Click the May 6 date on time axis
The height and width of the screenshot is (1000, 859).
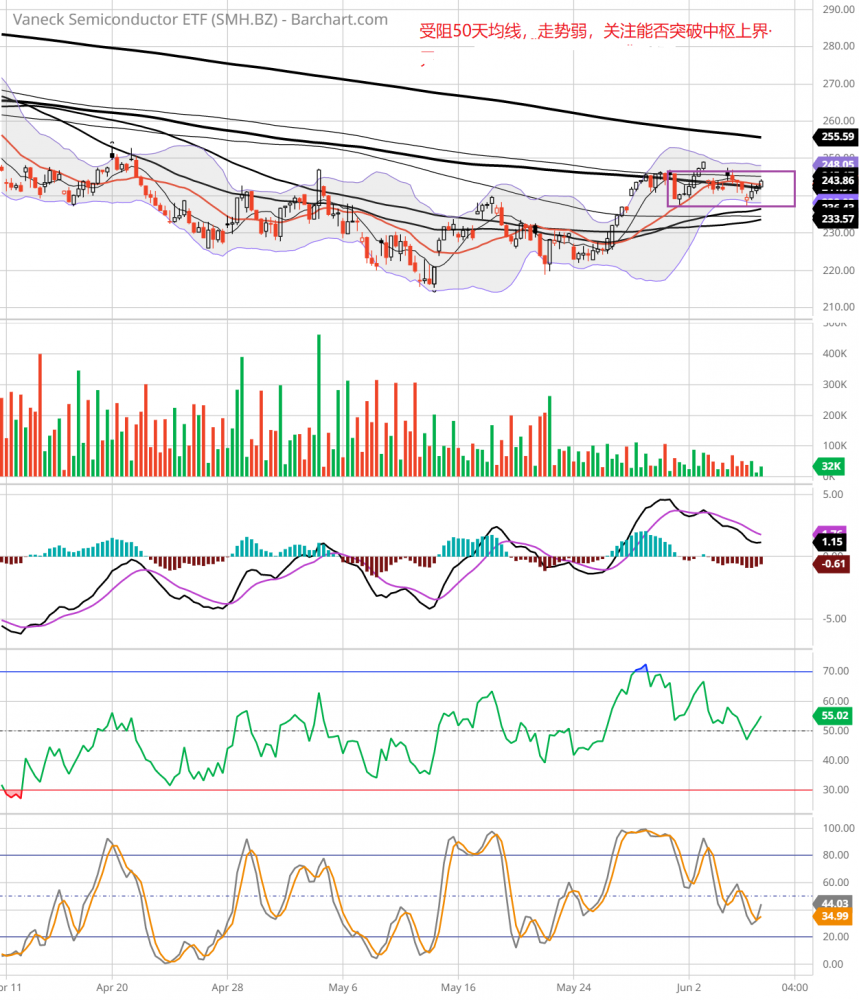point(343,984)
